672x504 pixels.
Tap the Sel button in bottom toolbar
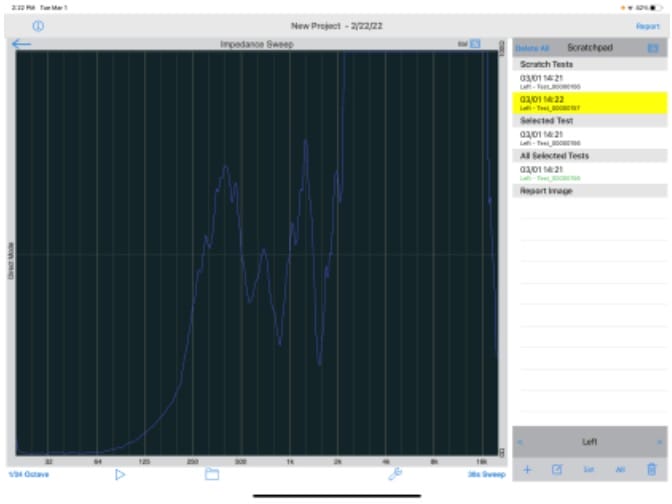[x=589, y=468]
